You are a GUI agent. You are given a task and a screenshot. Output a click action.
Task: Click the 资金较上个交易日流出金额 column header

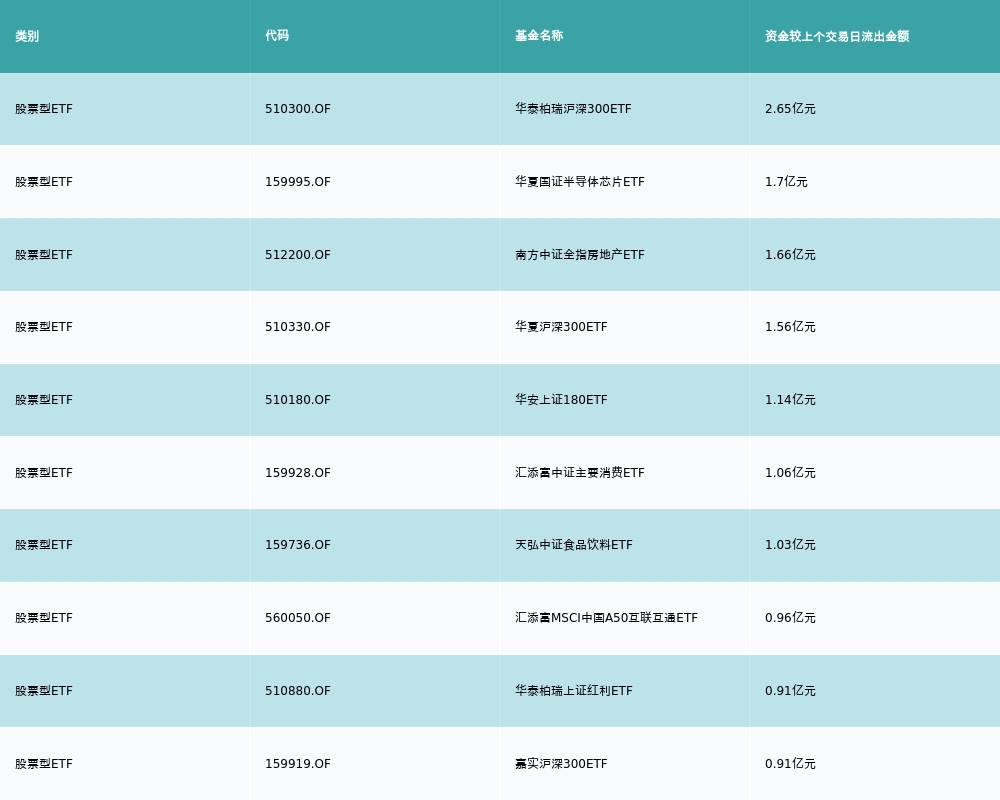pos(837,36)
